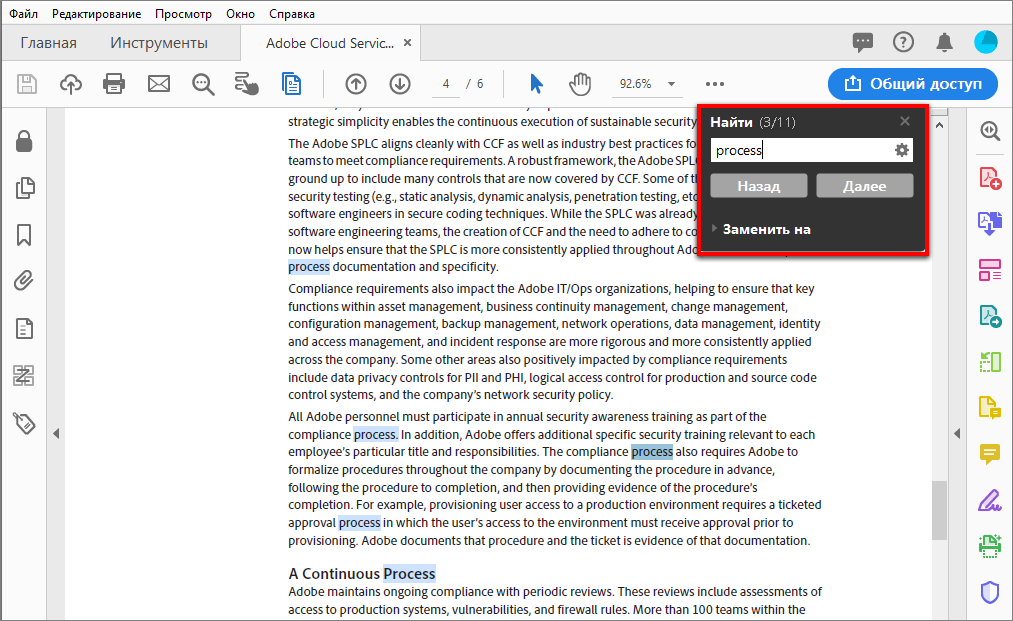Go to the next page arrow
Screen dimensions: 1013x621
(400, 84)
